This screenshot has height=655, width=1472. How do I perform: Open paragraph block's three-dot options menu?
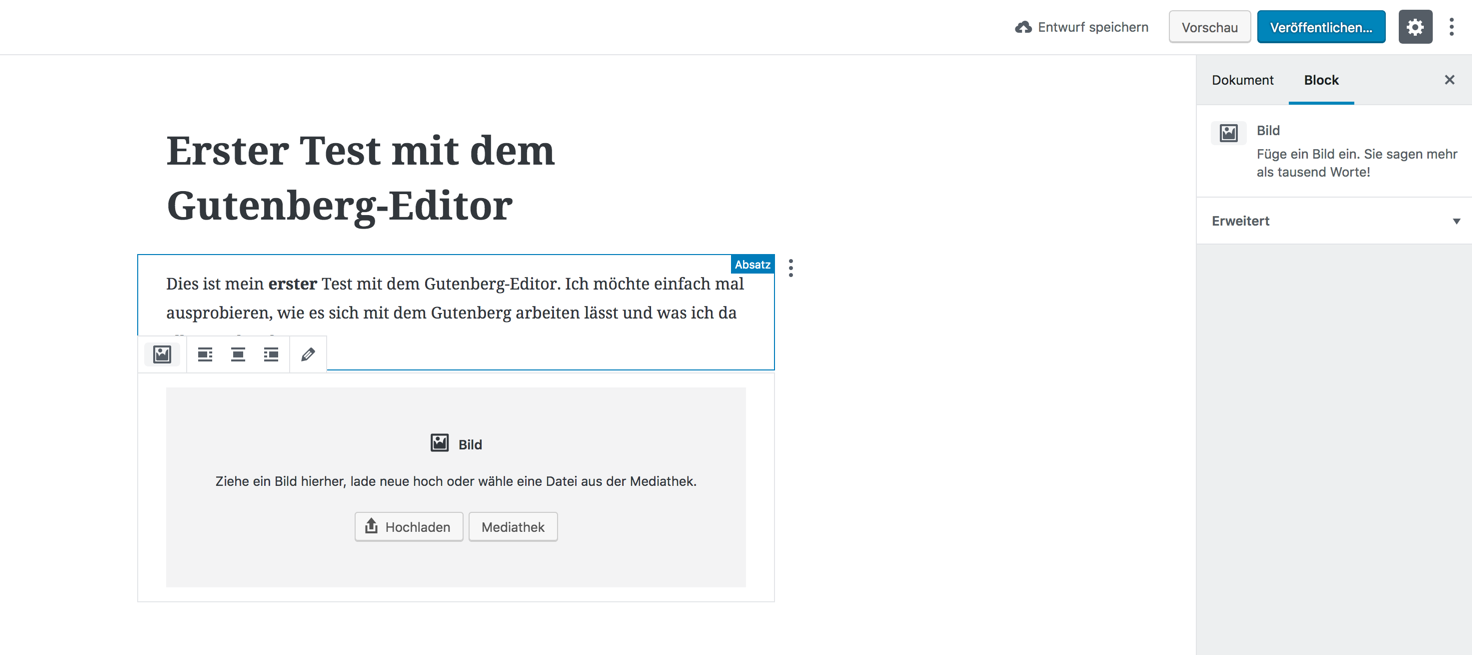click(x=791, y=268)
